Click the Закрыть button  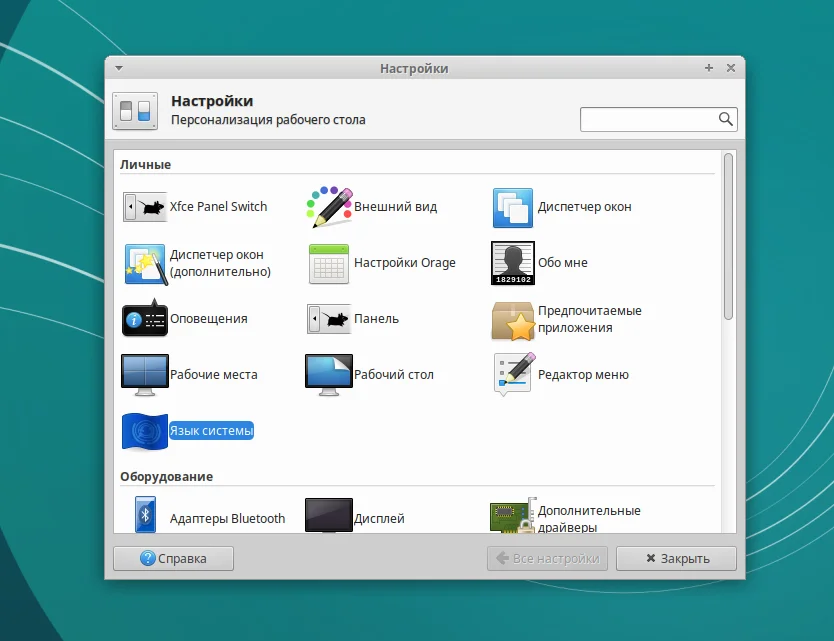coord(677,559)
